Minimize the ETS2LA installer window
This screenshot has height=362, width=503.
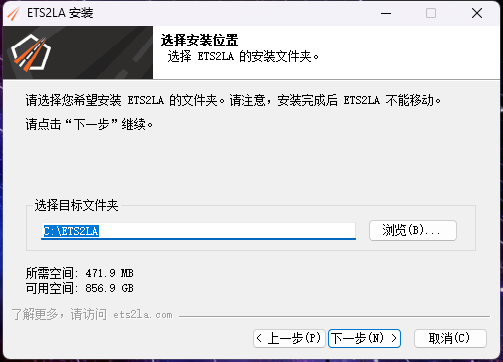click(386, 13)
